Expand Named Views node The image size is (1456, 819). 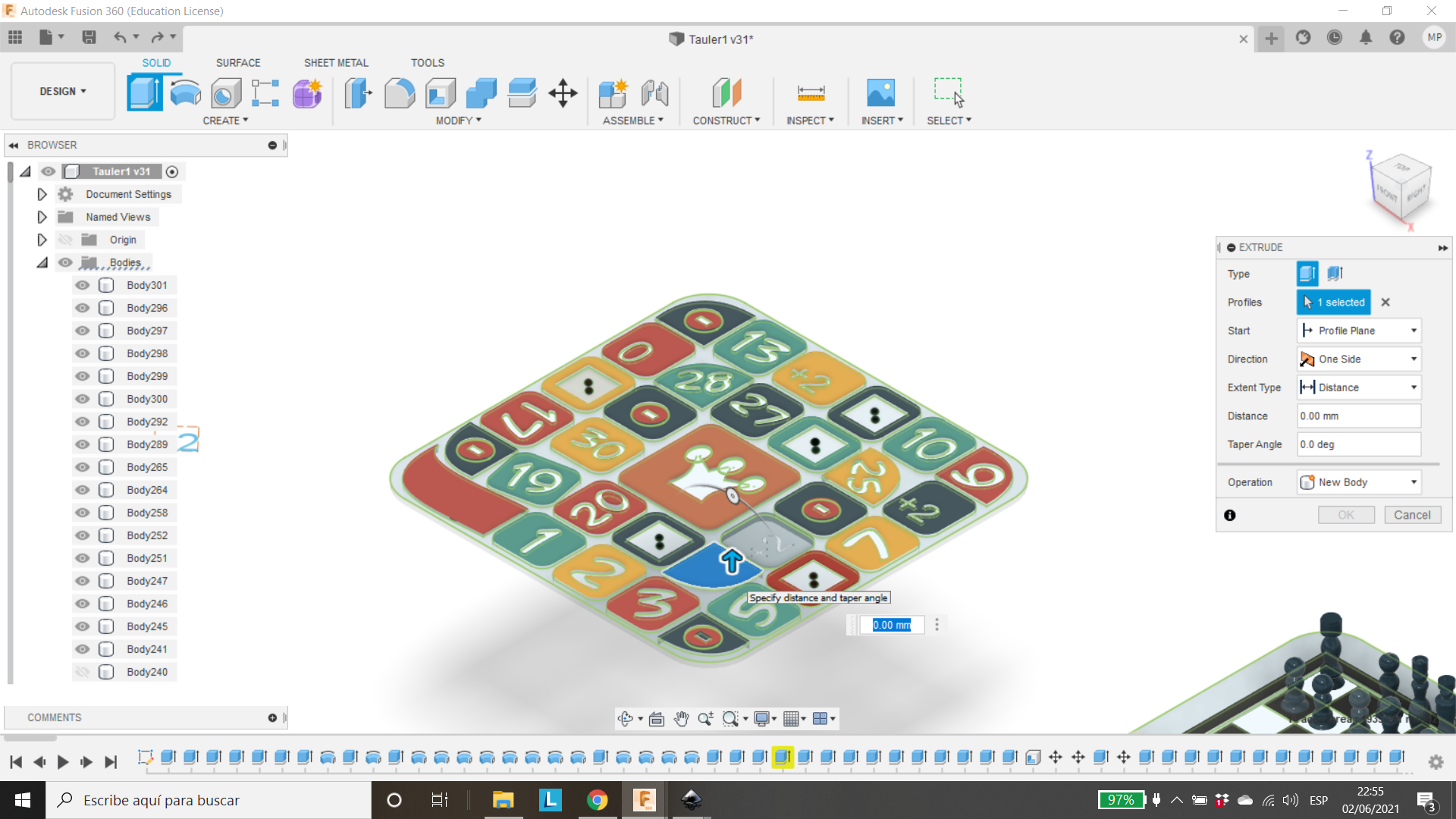click(x=42, y=216)
